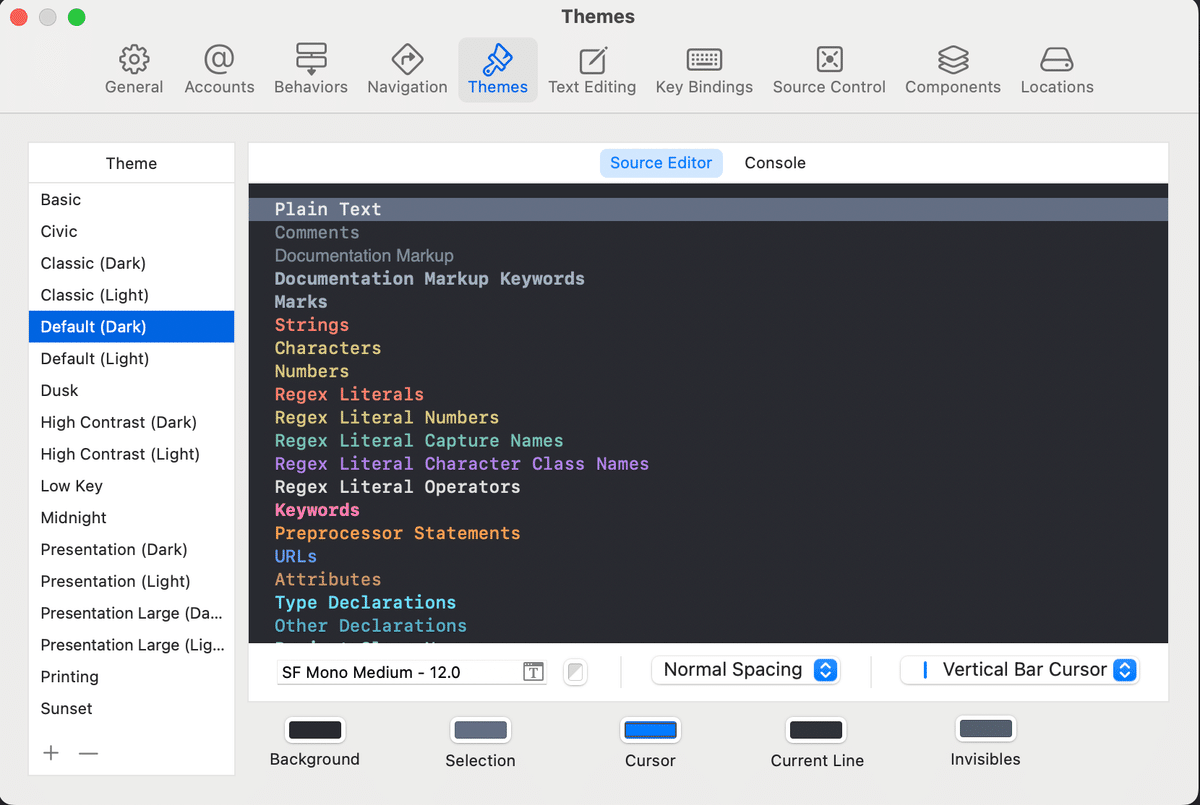The width and height of the screenshot is (1200, 805).
Task: Add a new theme with the plus button
Action: [x=51, y=753]
